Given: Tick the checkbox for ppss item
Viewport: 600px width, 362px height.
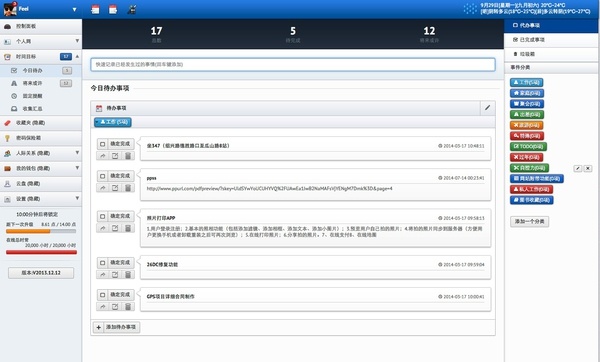Looking at the screenshot, I should [103, 176].
